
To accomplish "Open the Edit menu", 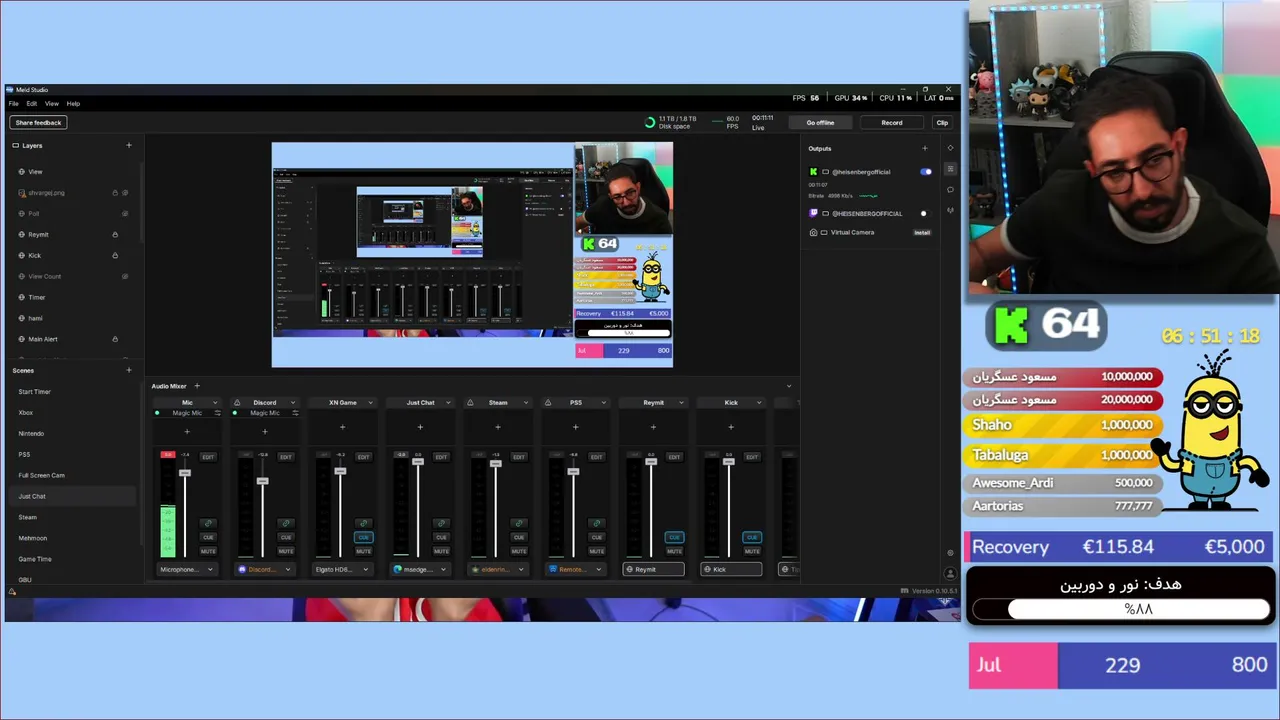I will click(32, 103).
